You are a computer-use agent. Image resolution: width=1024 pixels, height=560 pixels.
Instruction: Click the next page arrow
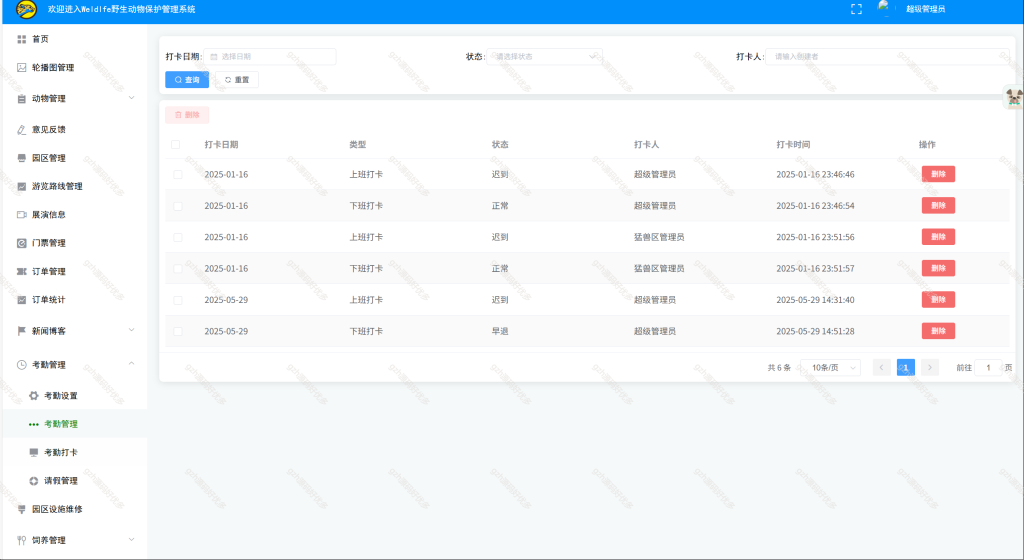click(930, 367)
